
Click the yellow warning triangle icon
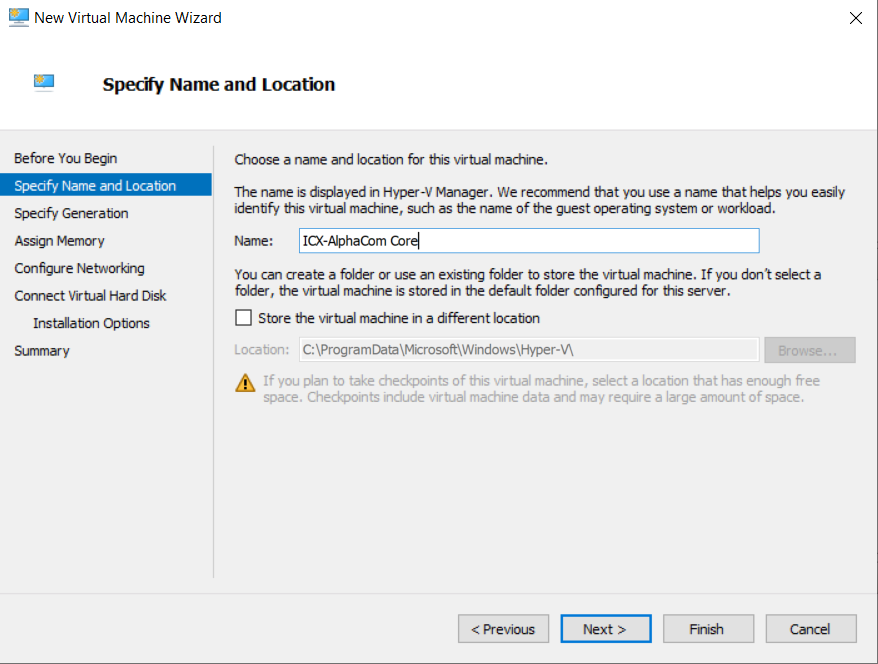245,382
